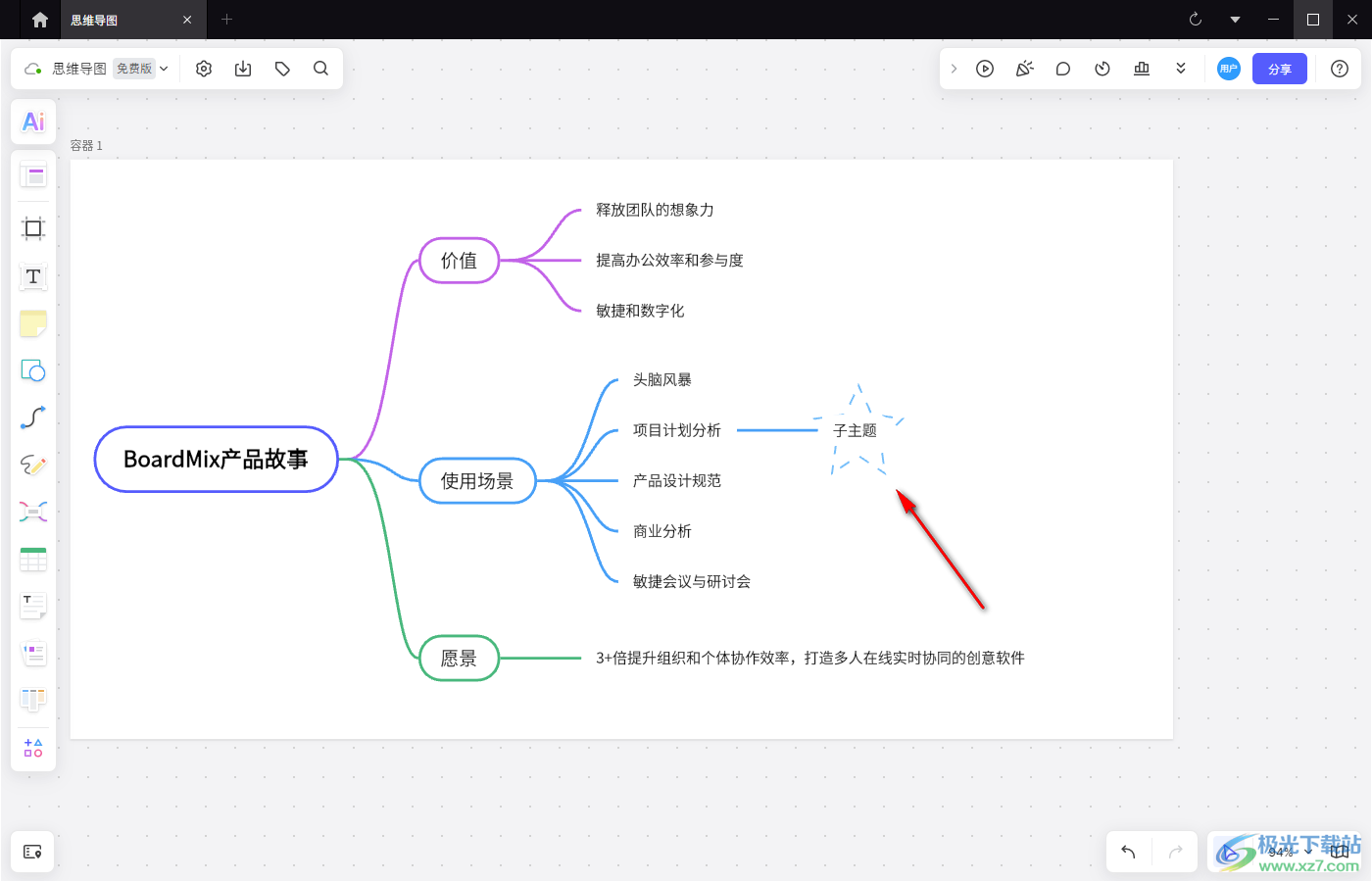The image size is (1372, 882).
Task: Start presentation play mode
Action: tap(985, 69)
